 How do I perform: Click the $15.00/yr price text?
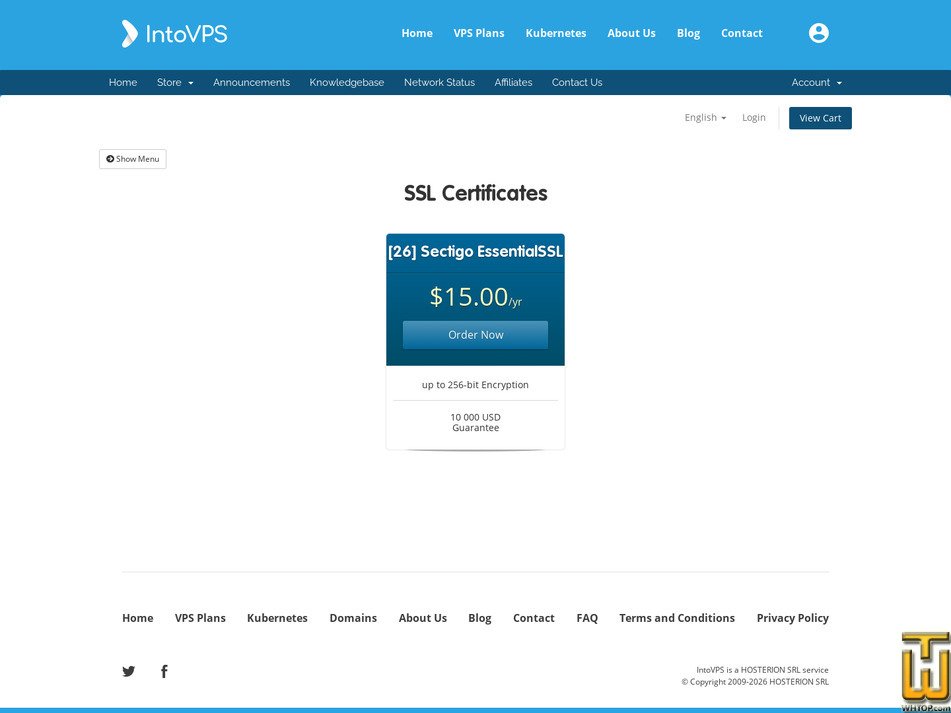click(x=476, y=297)
